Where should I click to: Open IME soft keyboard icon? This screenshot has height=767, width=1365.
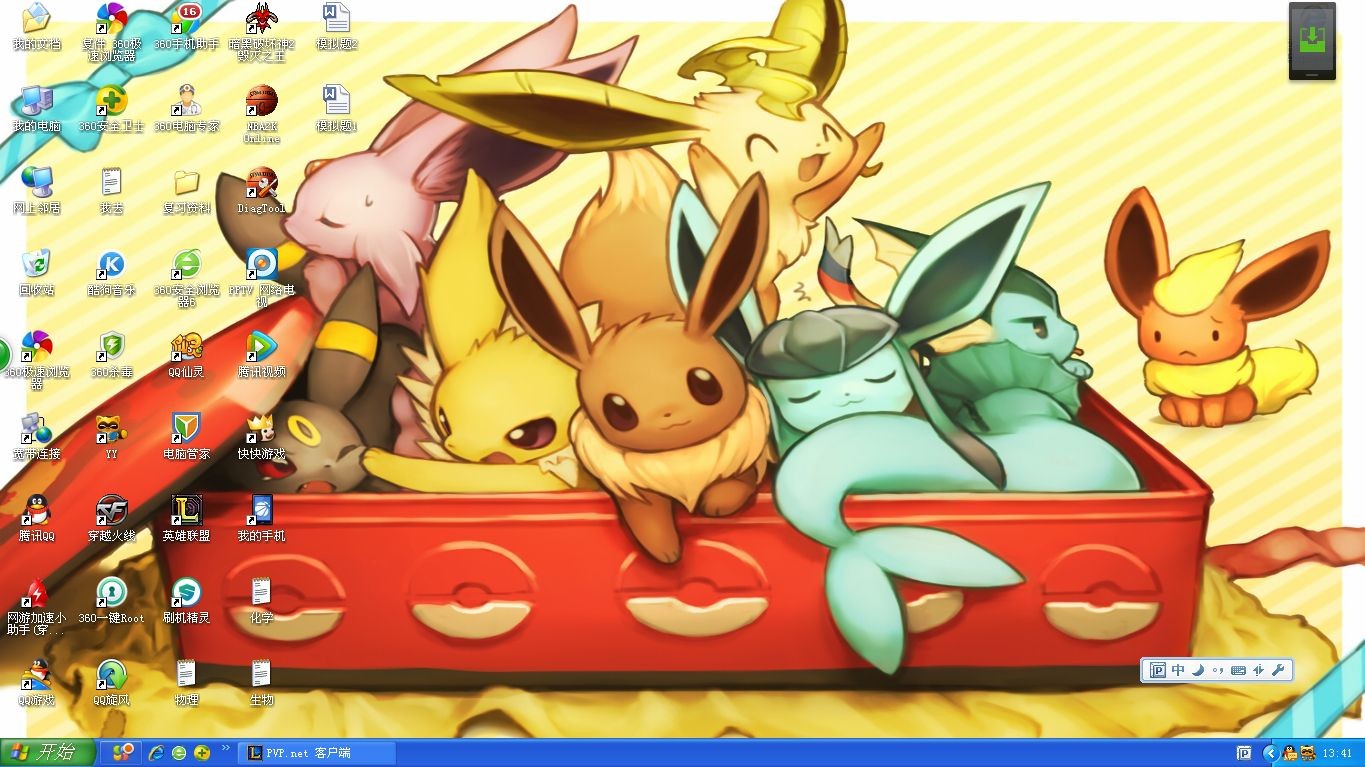1238,670
